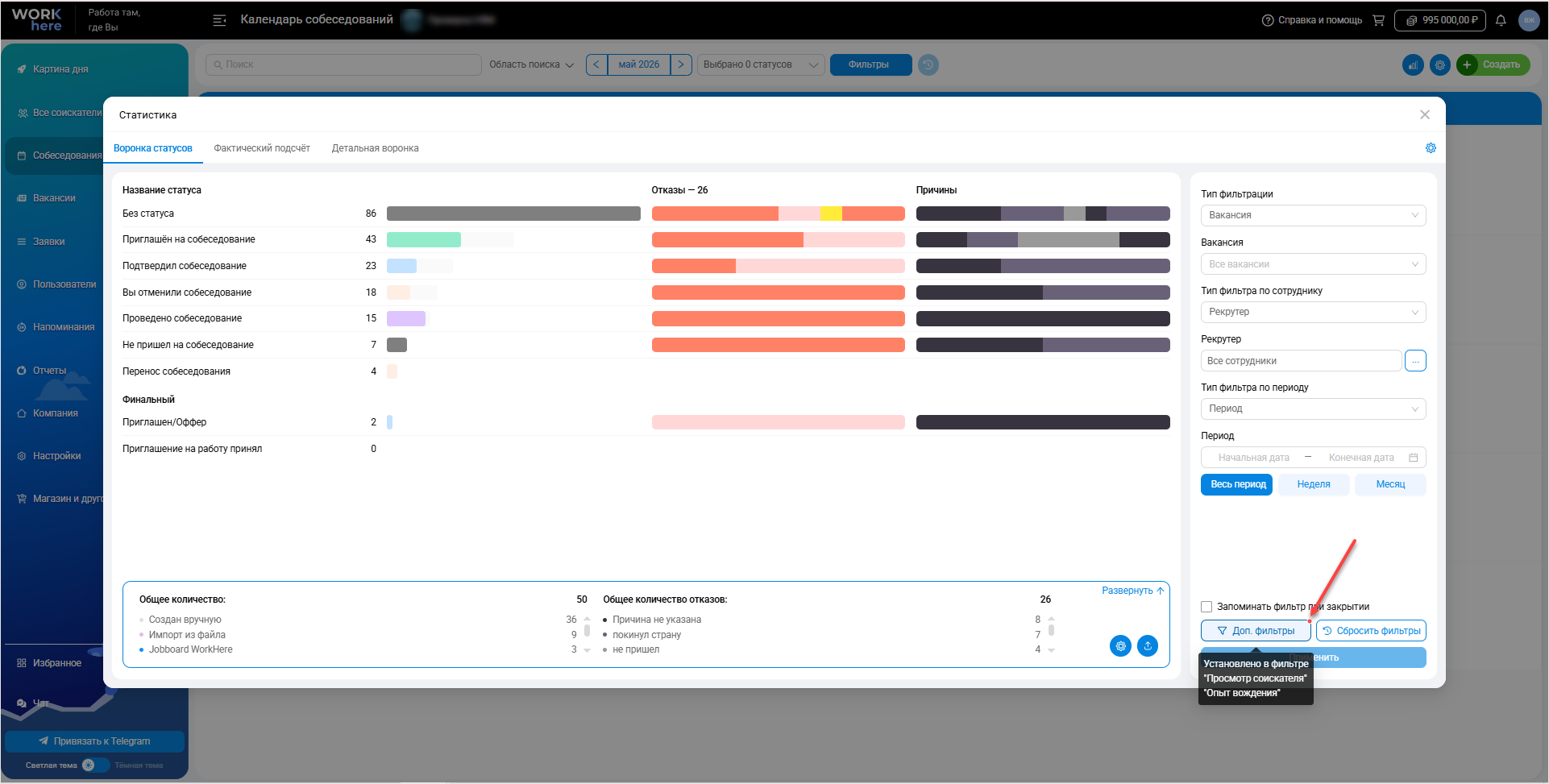Expand the Все вакансии dropdown
1549x784 pixels.
[x=1313, y=264]
